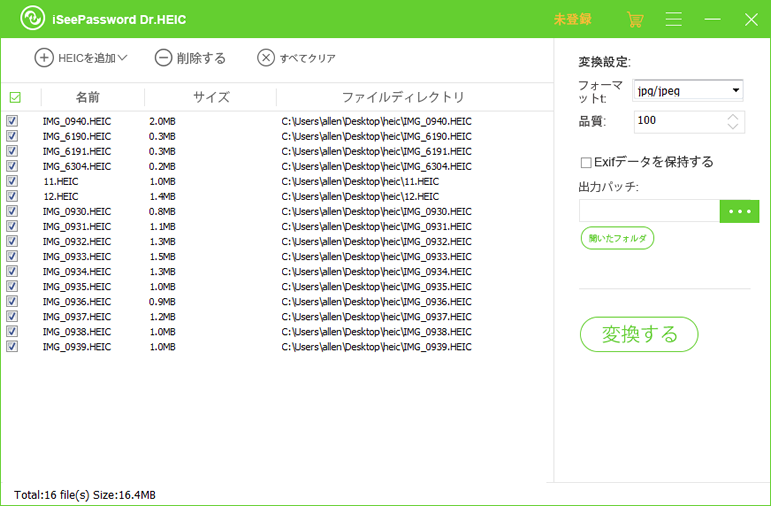Uncheck the 11.HEIC checkbox
The image size is (771, 506).
click(x=12, y=181)
